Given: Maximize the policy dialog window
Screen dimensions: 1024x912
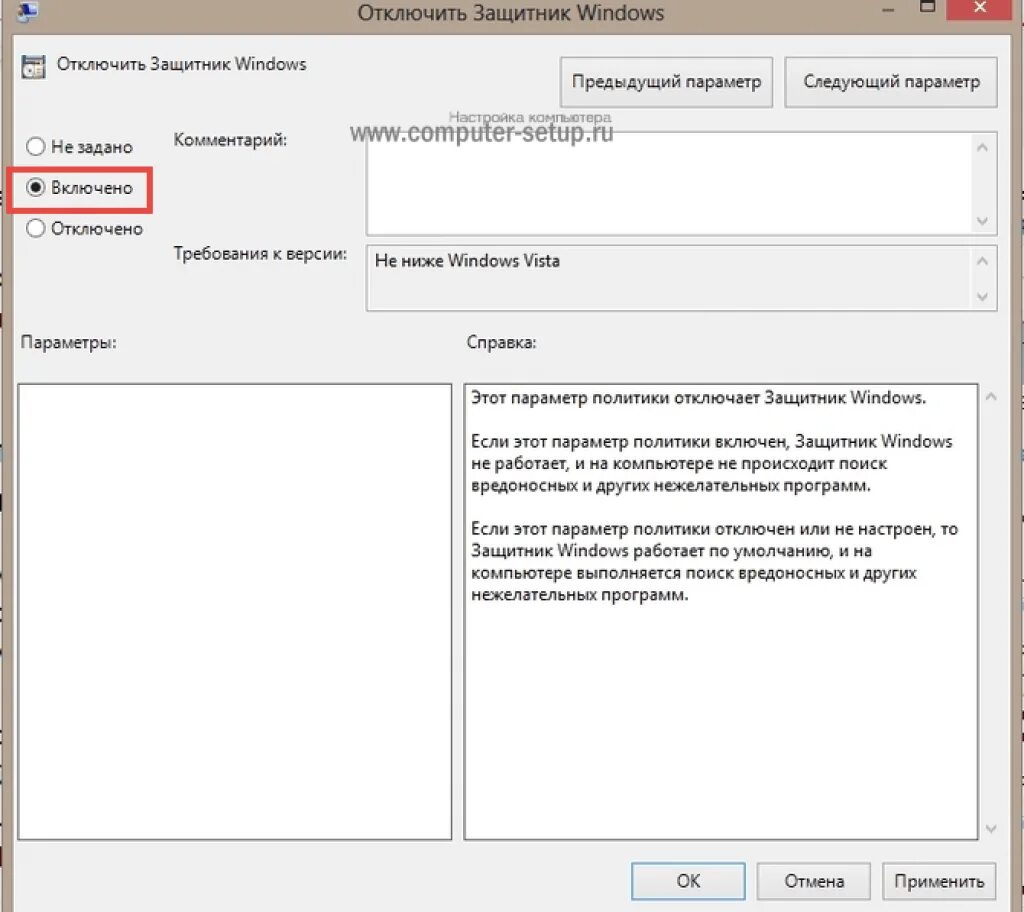Looking at the screenshot, I should pyautogui.click(x=927, y=7).
